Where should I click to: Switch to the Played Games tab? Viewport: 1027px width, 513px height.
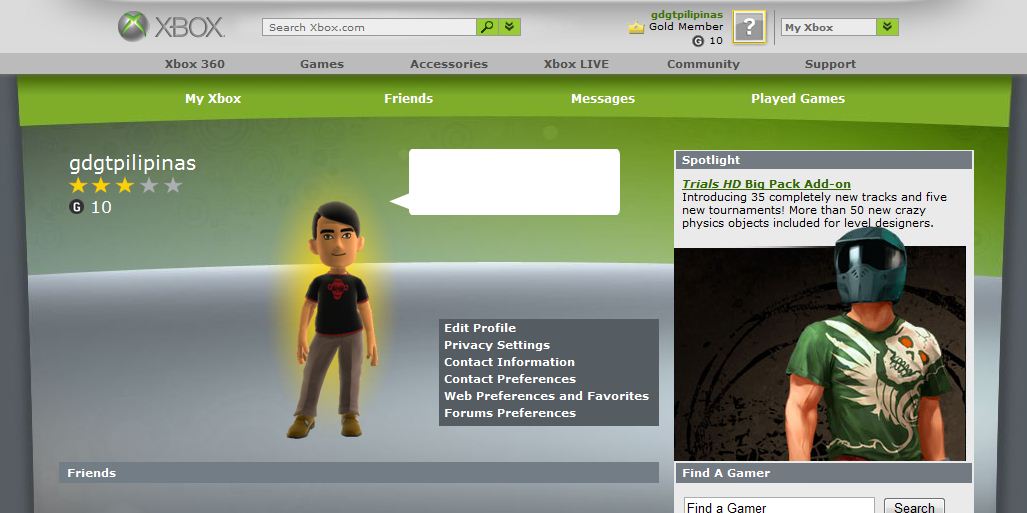pyautogui.click(x=798, y=98)
